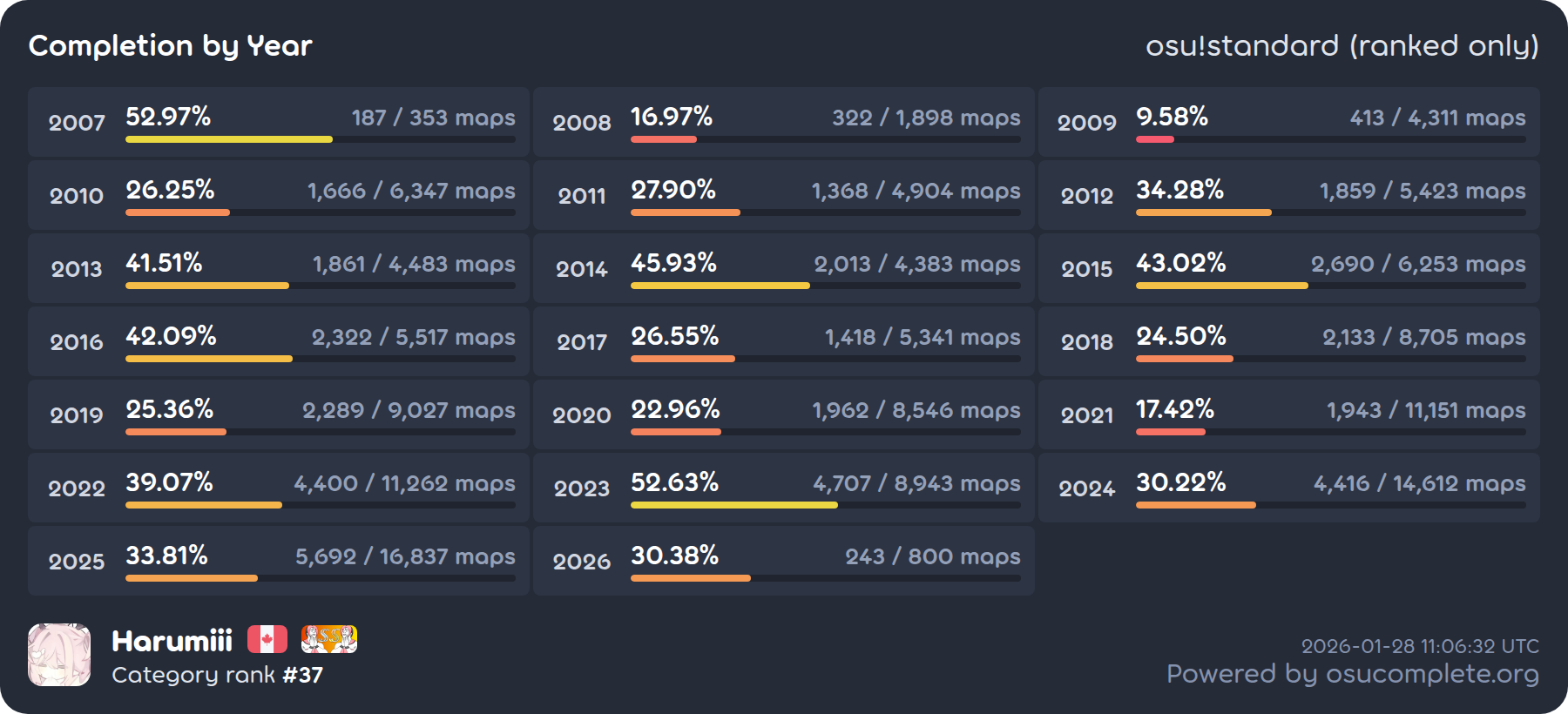The height and width of the screenshot is (714, 1568).
Task: Click the SS rank badge icon
Action: 328,639
